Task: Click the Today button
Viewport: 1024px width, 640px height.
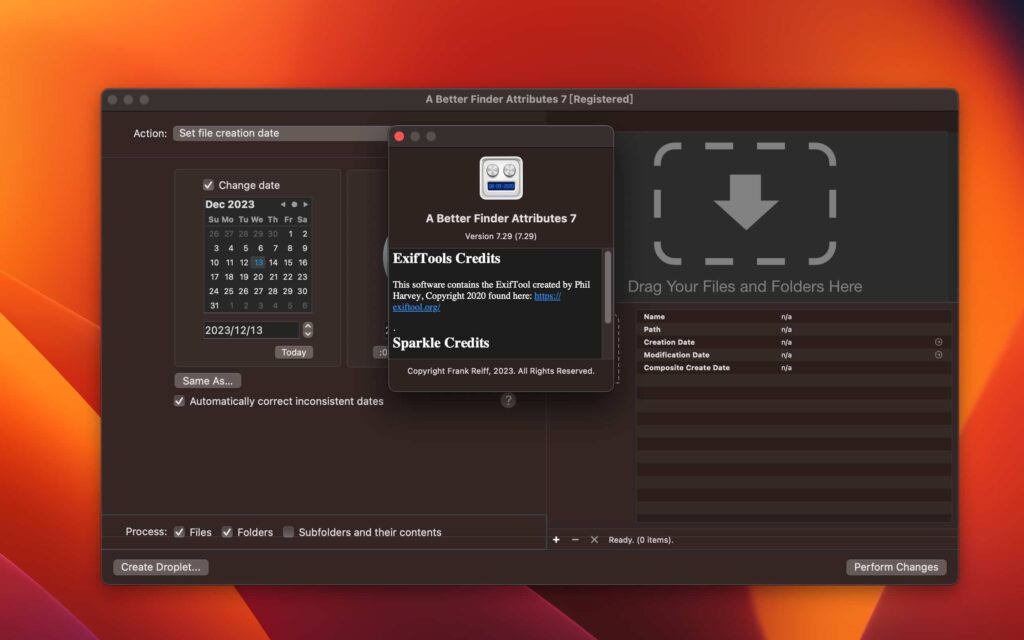Action: pos(296,352)
